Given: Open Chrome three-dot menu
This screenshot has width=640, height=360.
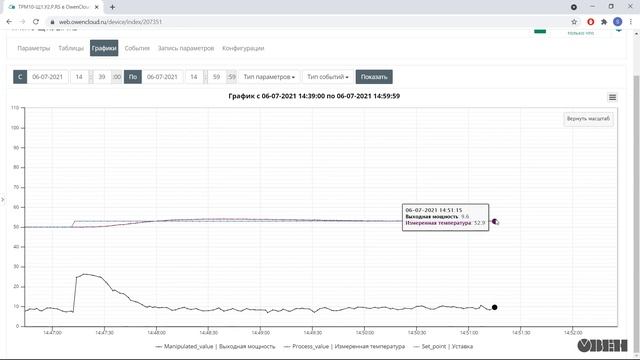Looking at the screenshot, I should 631,22.
